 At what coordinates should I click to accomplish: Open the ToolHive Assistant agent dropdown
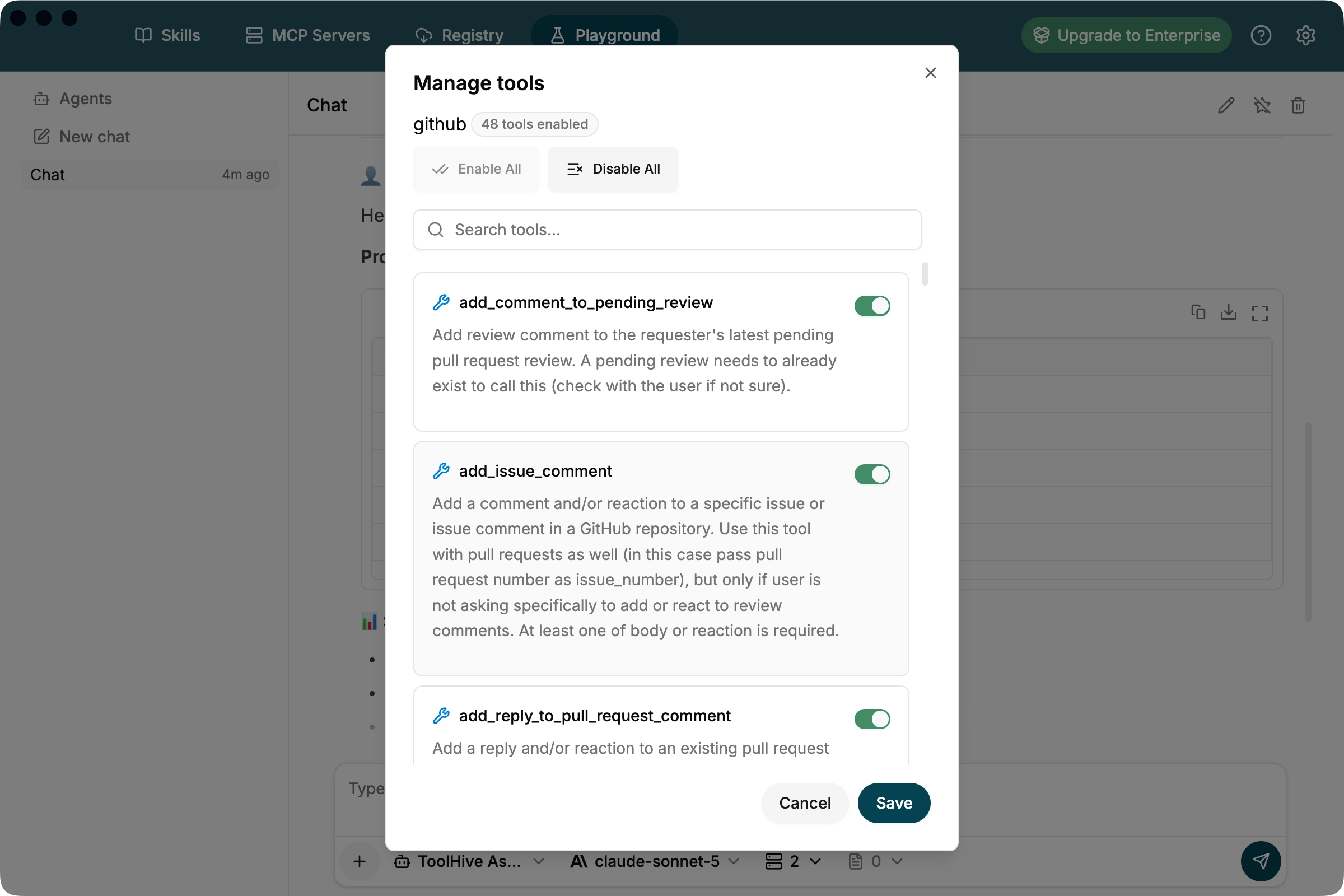pos(469,861)
